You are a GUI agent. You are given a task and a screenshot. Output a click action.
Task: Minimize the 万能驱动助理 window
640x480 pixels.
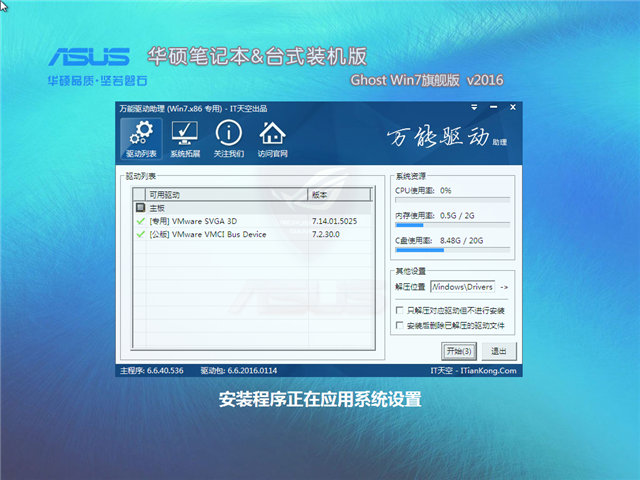[x=495, y=107]
